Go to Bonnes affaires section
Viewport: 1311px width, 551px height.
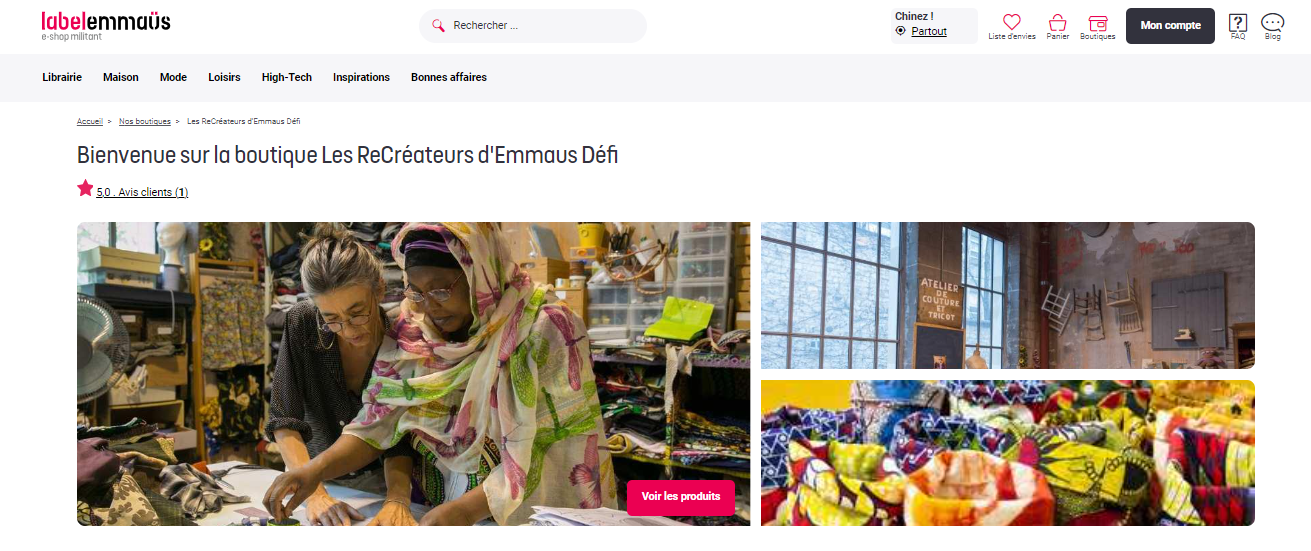point(449,77)
